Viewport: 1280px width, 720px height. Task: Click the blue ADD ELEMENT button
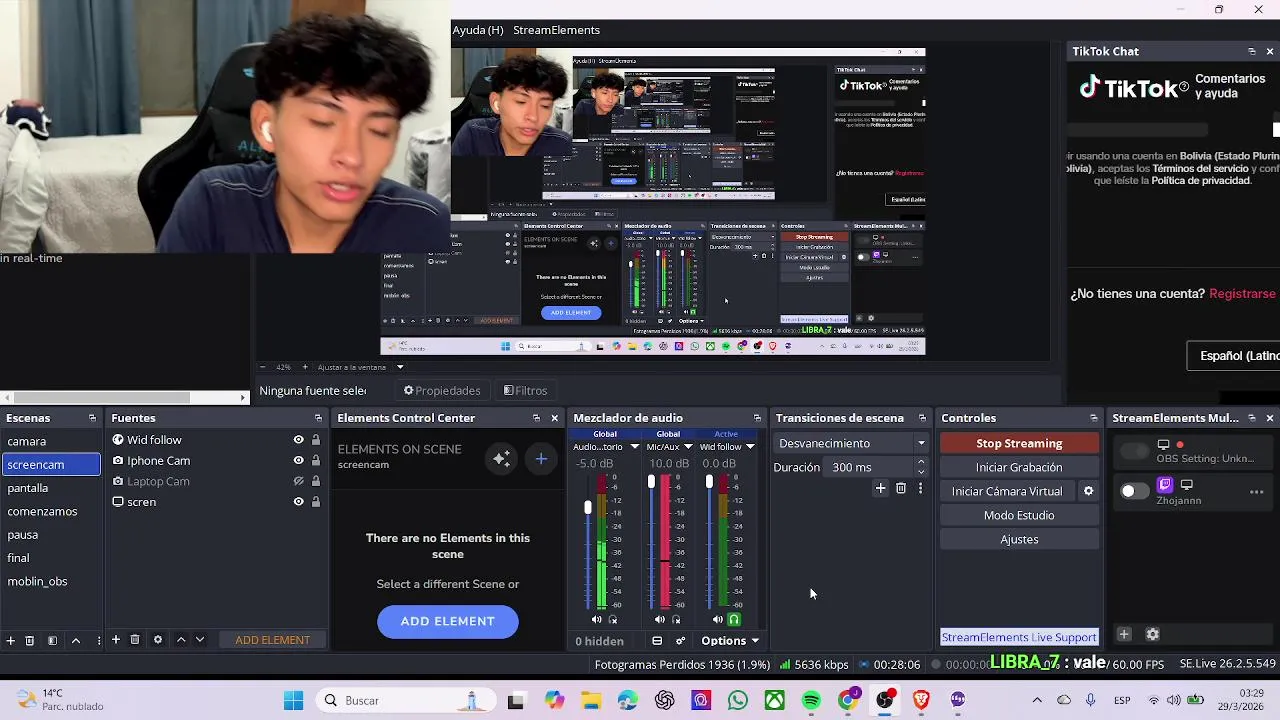click(x=448, y=621)
